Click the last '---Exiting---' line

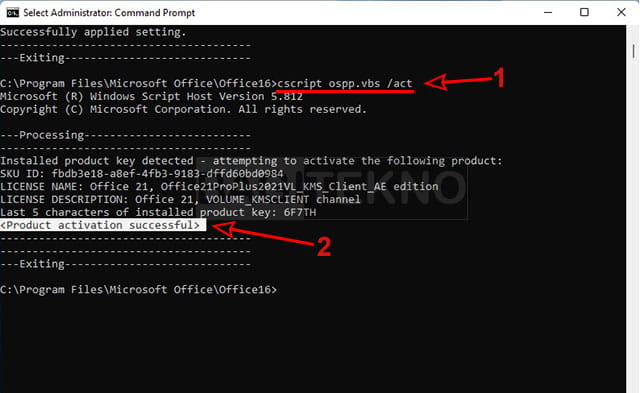[x=125, y=264]
